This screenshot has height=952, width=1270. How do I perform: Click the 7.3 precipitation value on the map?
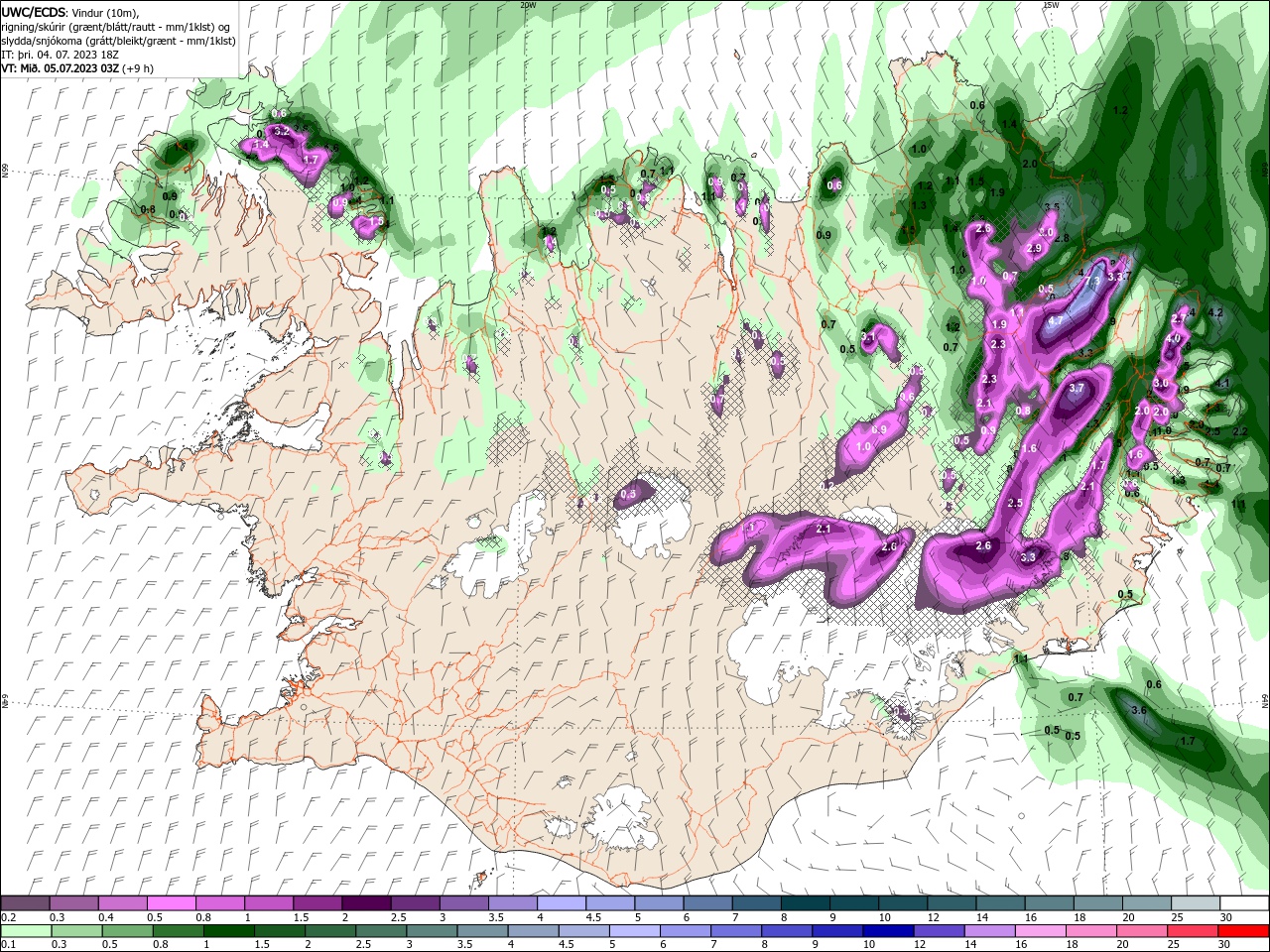(x=1091, y=282)
